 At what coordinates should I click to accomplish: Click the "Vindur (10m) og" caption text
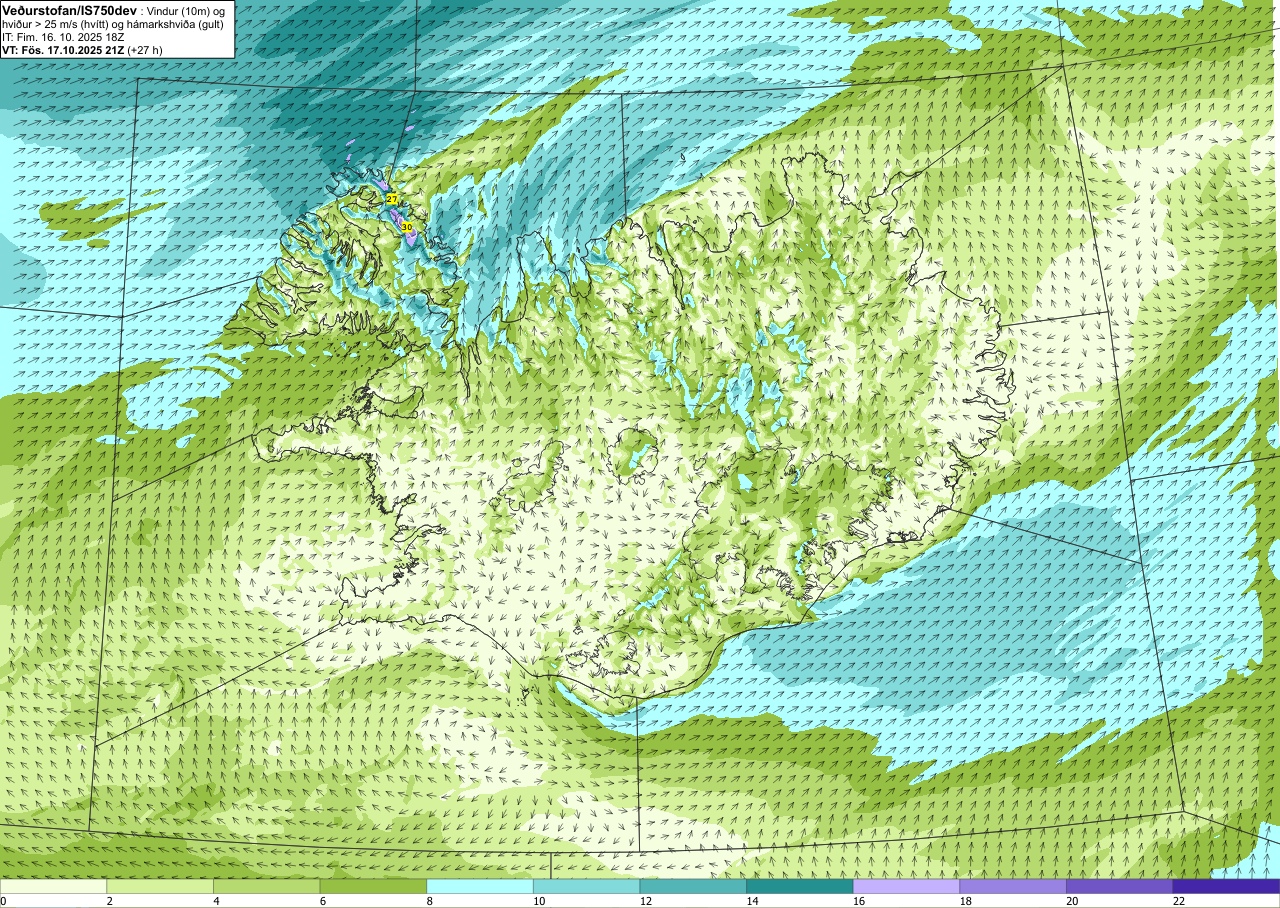coord(185,10)
